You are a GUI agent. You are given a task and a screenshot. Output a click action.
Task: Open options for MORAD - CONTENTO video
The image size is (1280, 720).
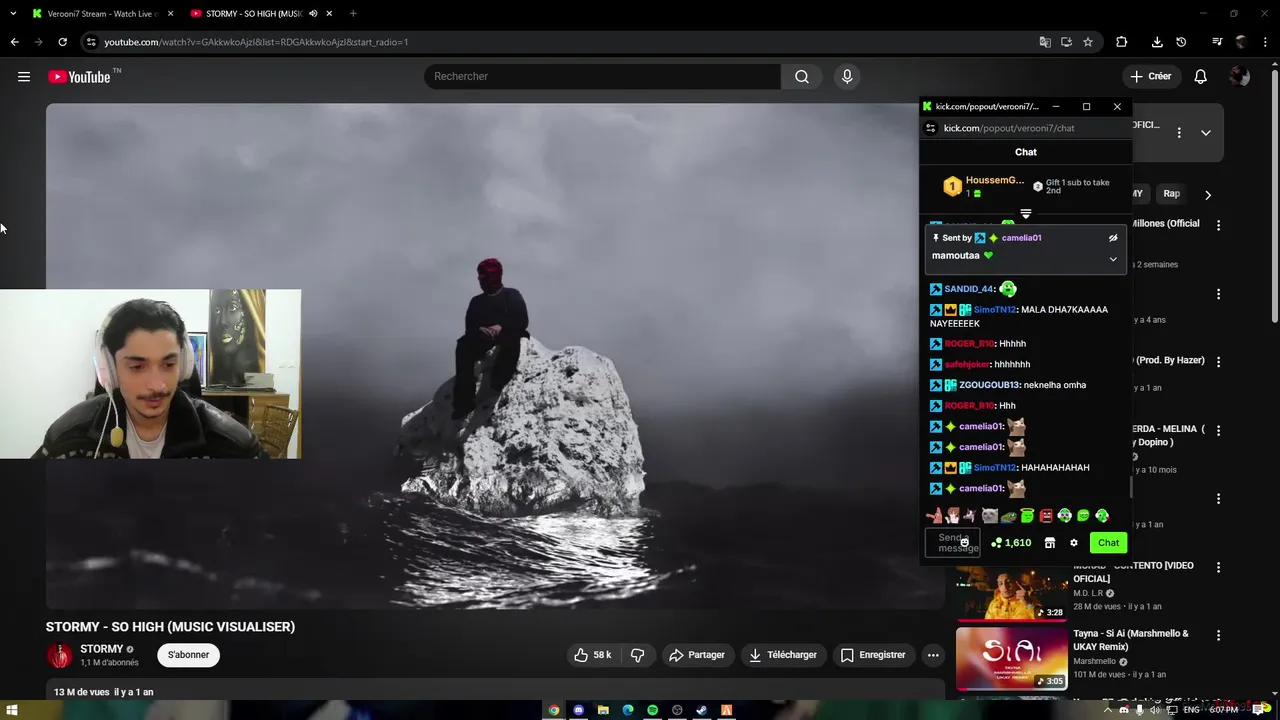(x=1218, y=567)
